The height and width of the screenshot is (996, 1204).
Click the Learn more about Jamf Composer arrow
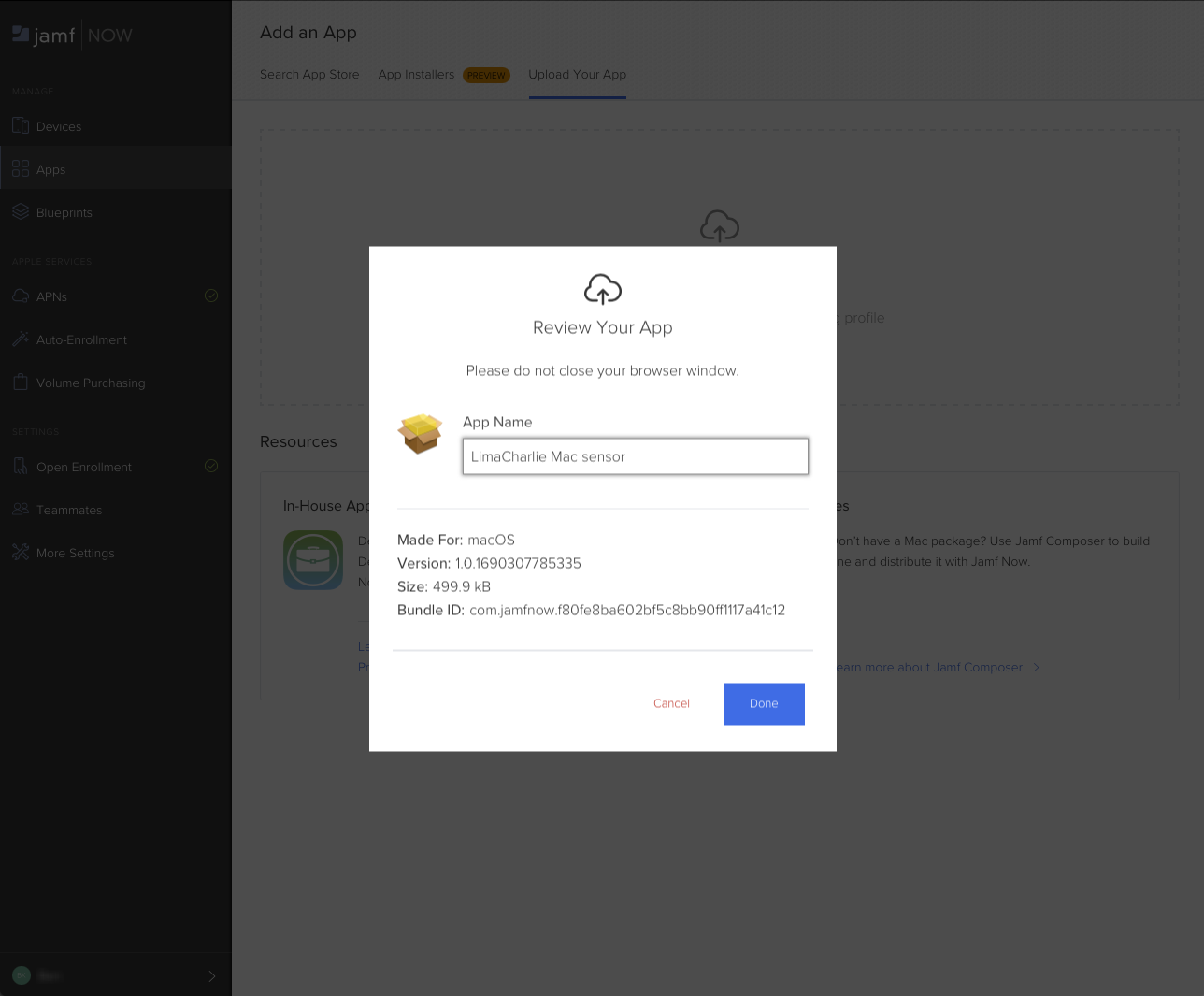point(1036,667)
